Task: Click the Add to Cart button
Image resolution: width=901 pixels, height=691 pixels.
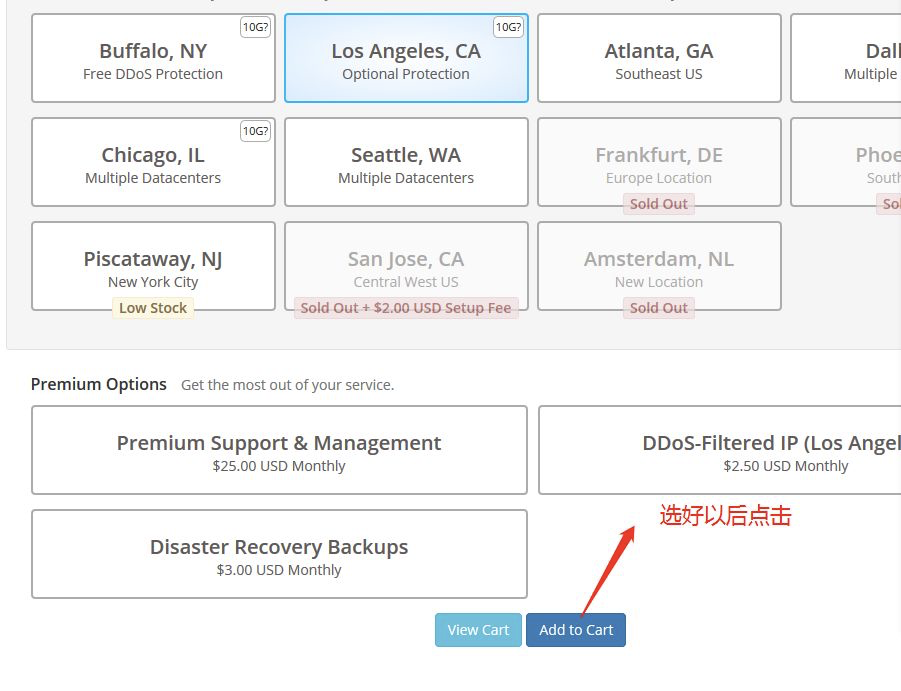Action: pos(576,630)
